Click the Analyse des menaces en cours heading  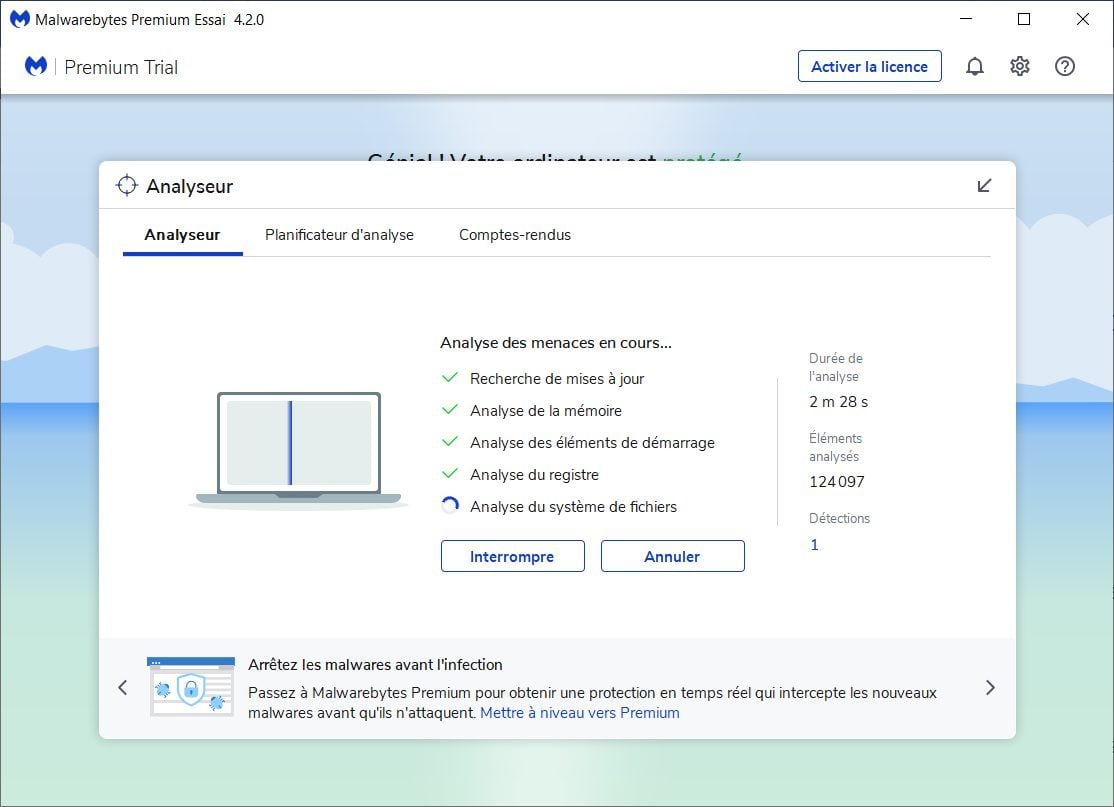click(556, 343)
